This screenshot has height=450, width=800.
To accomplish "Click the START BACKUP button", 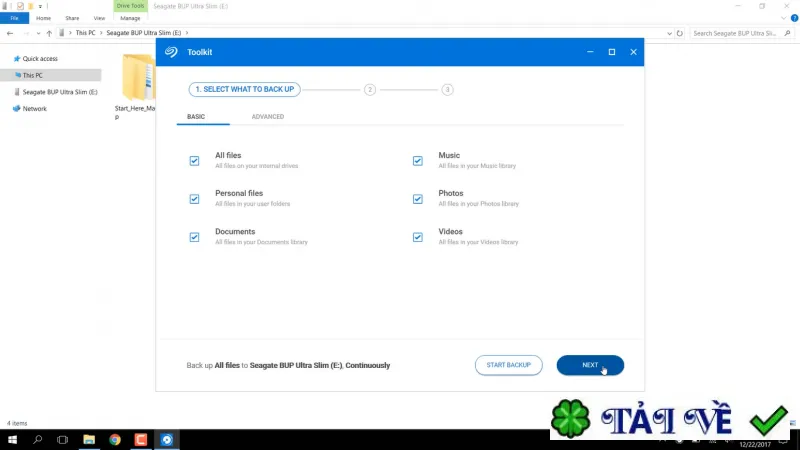I will (x=509, y=365).
